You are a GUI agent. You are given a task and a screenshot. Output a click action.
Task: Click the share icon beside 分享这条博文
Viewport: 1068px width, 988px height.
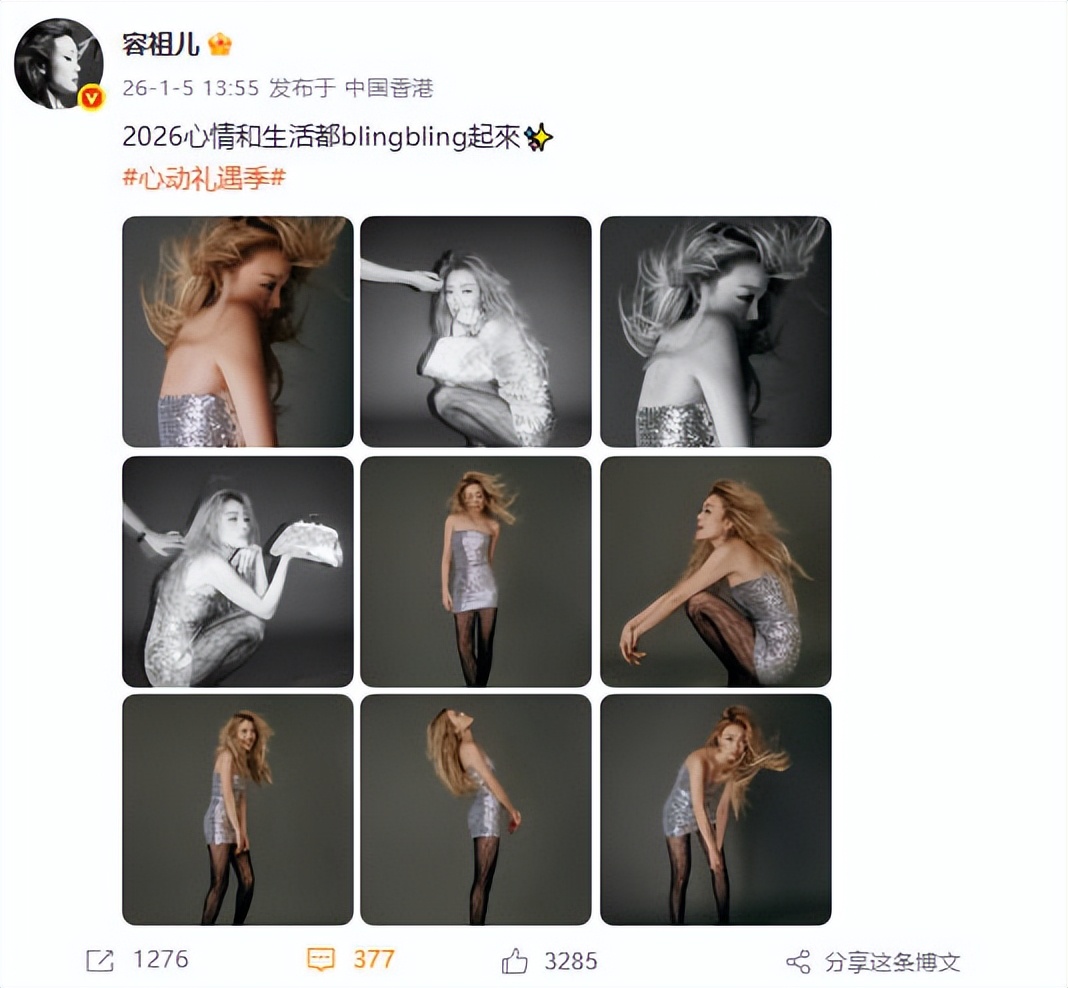[x=798, y=961]
